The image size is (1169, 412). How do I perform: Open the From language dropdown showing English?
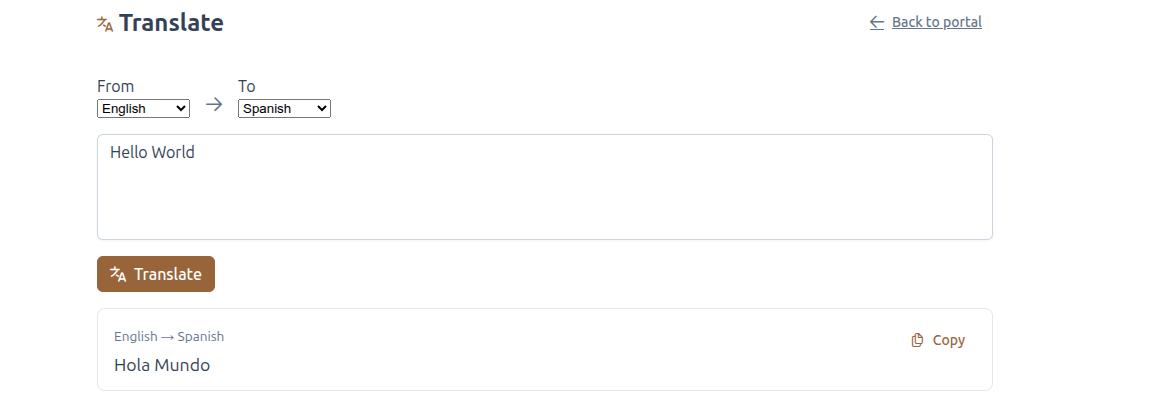click(143, 109)
